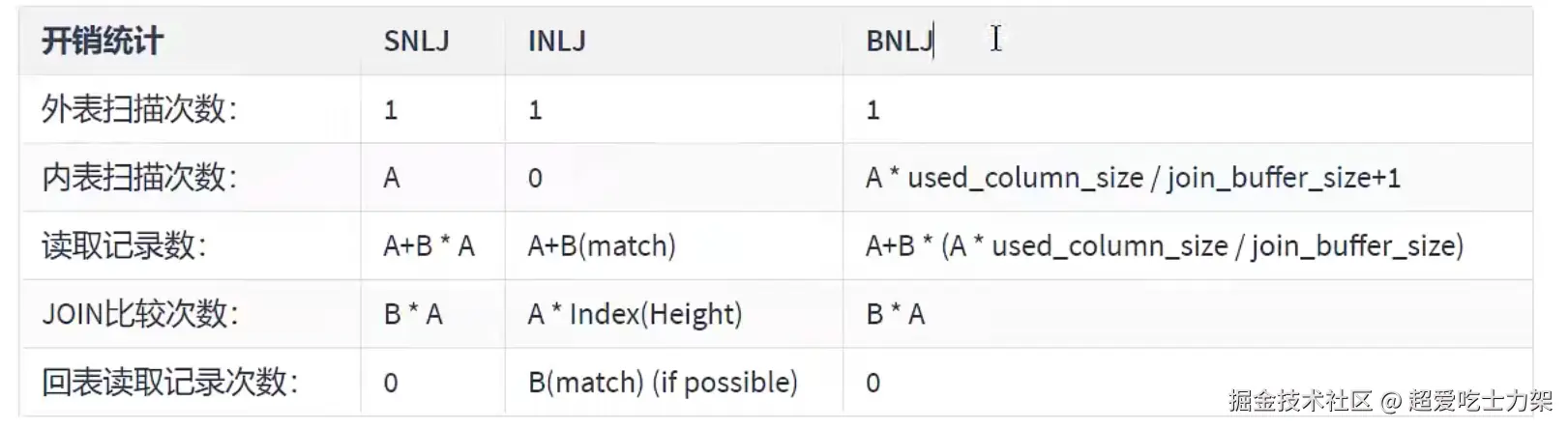Screen dimensions: 1568x429
Task: Click the BNLJ column header text
Action: point(899,42)
